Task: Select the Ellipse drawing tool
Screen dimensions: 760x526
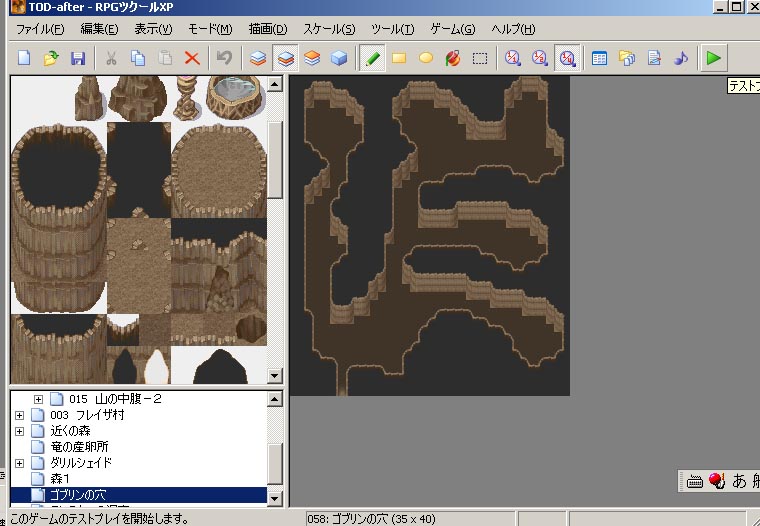Action: point(426,58)
